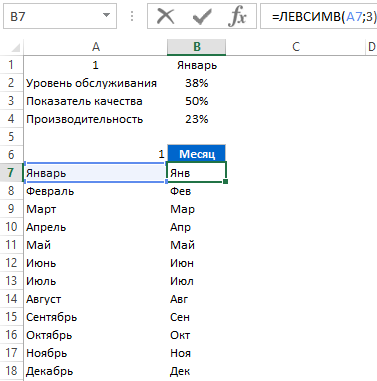Confirm the formula with checkmark icon

tap(201, 16)
